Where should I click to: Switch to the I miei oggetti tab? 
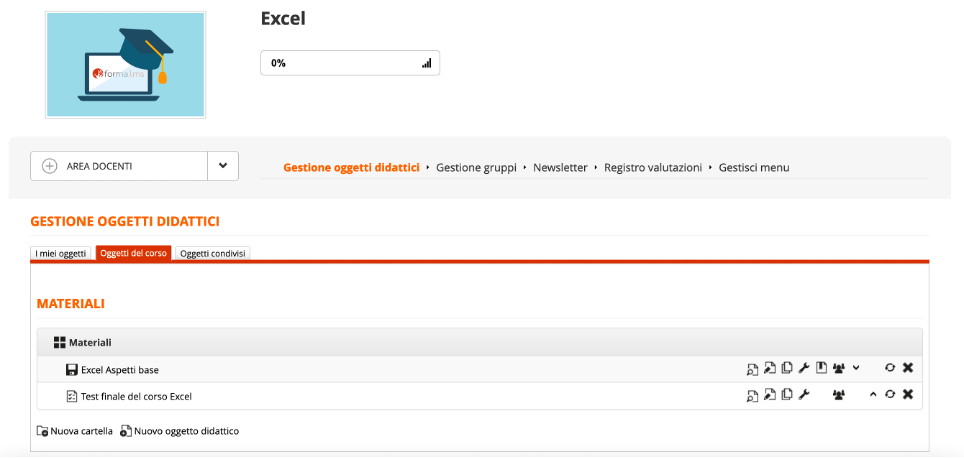61,254
